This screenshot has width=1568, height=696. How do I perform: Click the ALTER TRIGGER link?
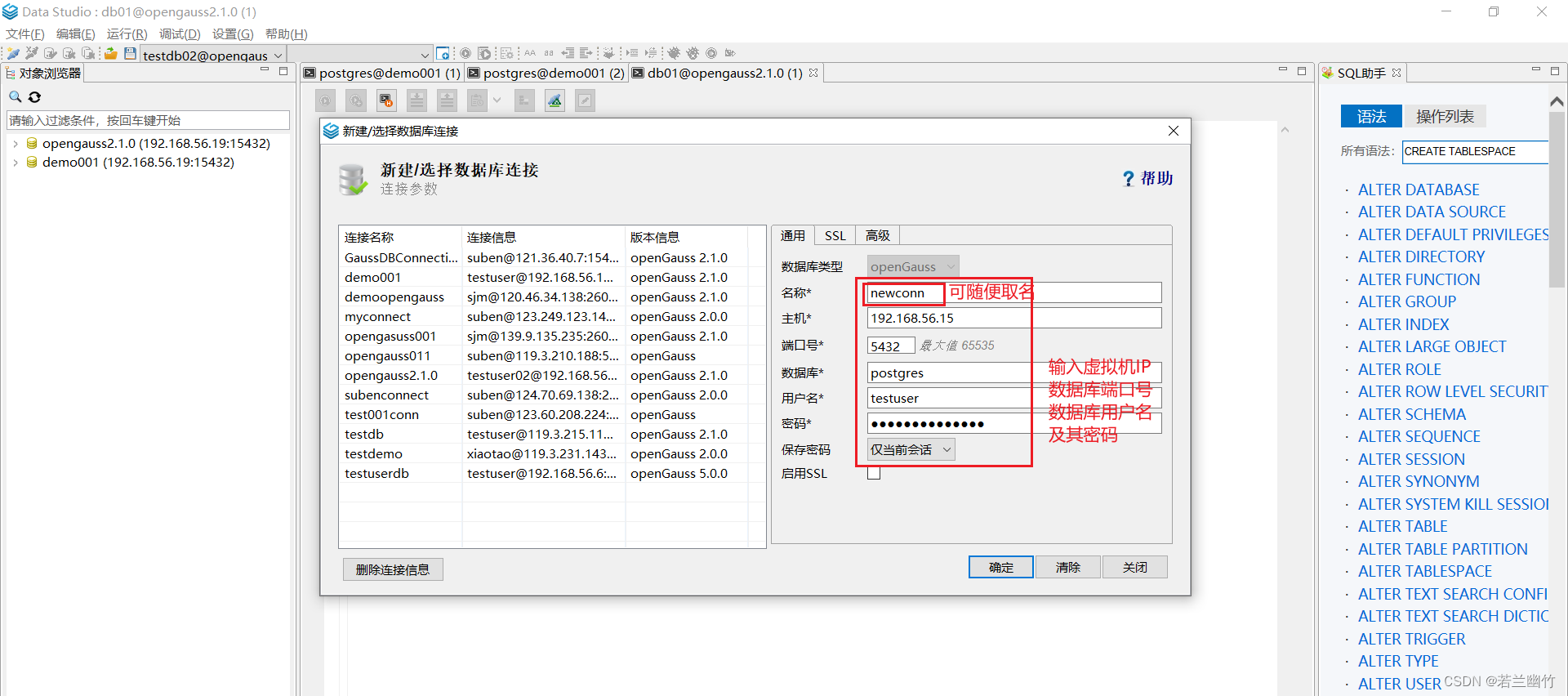pos(1411,639)
